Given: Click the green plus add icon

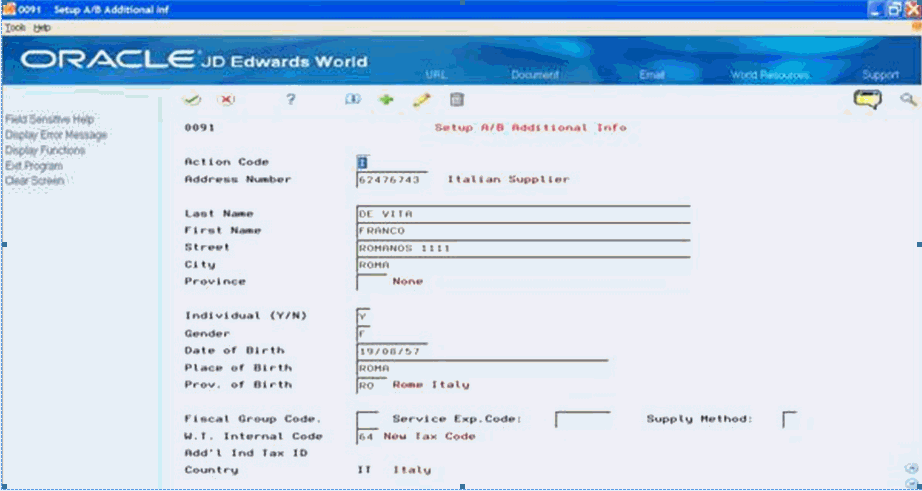Looking at the screenshot, I should click(x=386, y=101).
